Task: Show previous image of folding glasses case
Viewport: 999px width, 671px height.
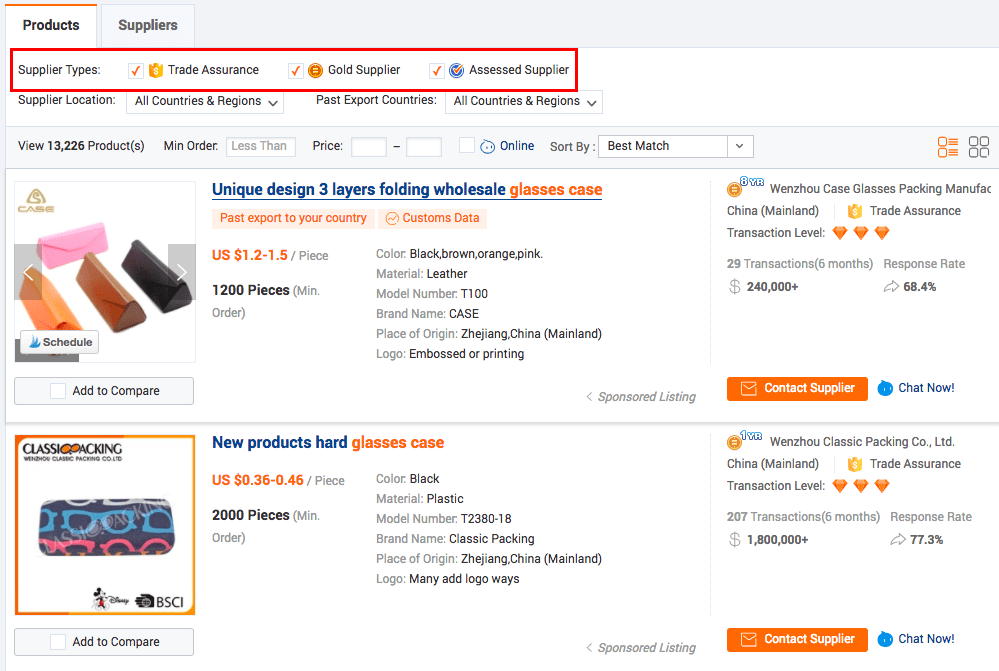Action: click(x=28, y=272)
